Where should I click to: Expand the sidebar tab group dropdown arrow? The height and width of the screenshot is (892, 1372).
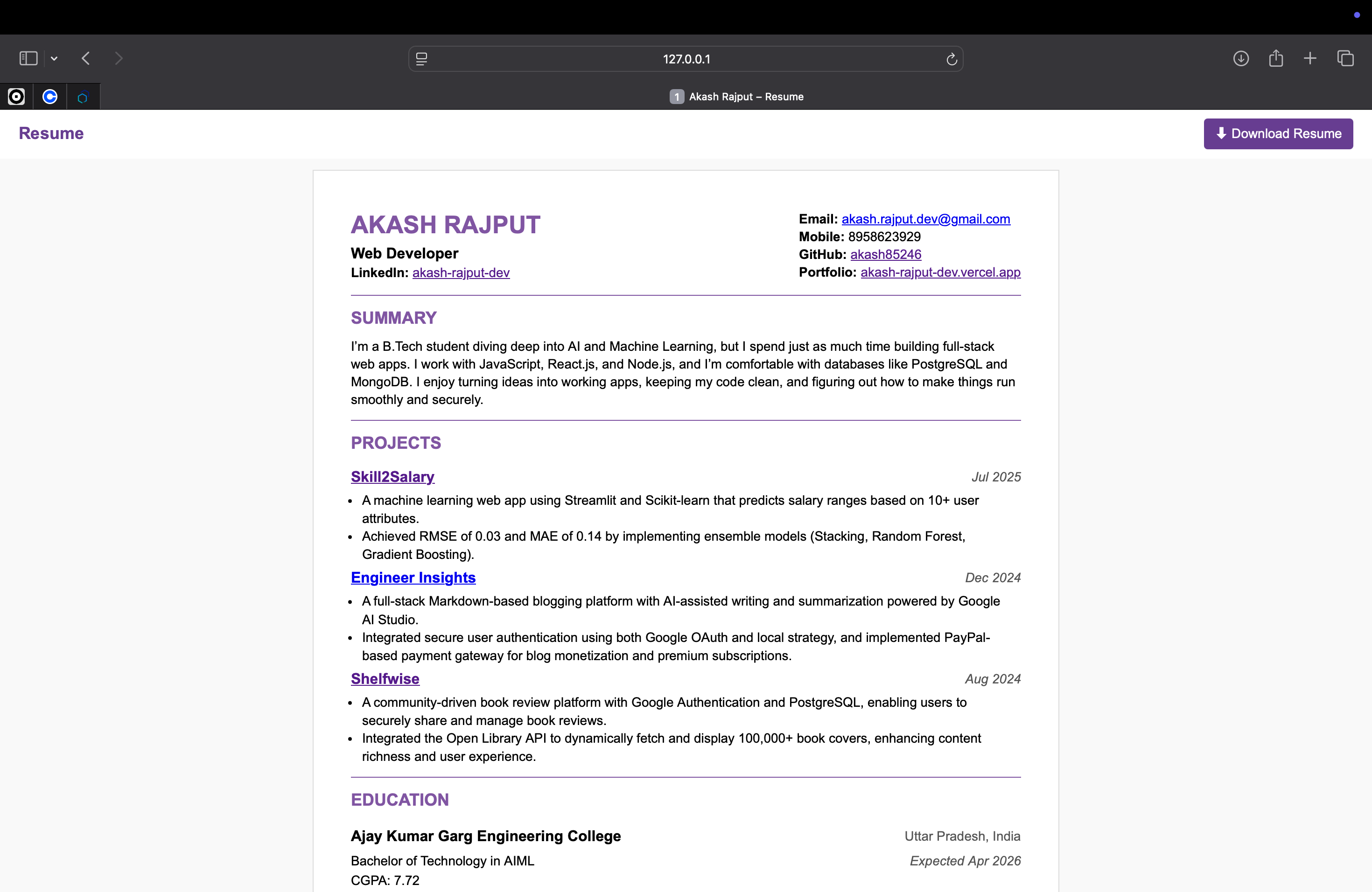point(54,58)
